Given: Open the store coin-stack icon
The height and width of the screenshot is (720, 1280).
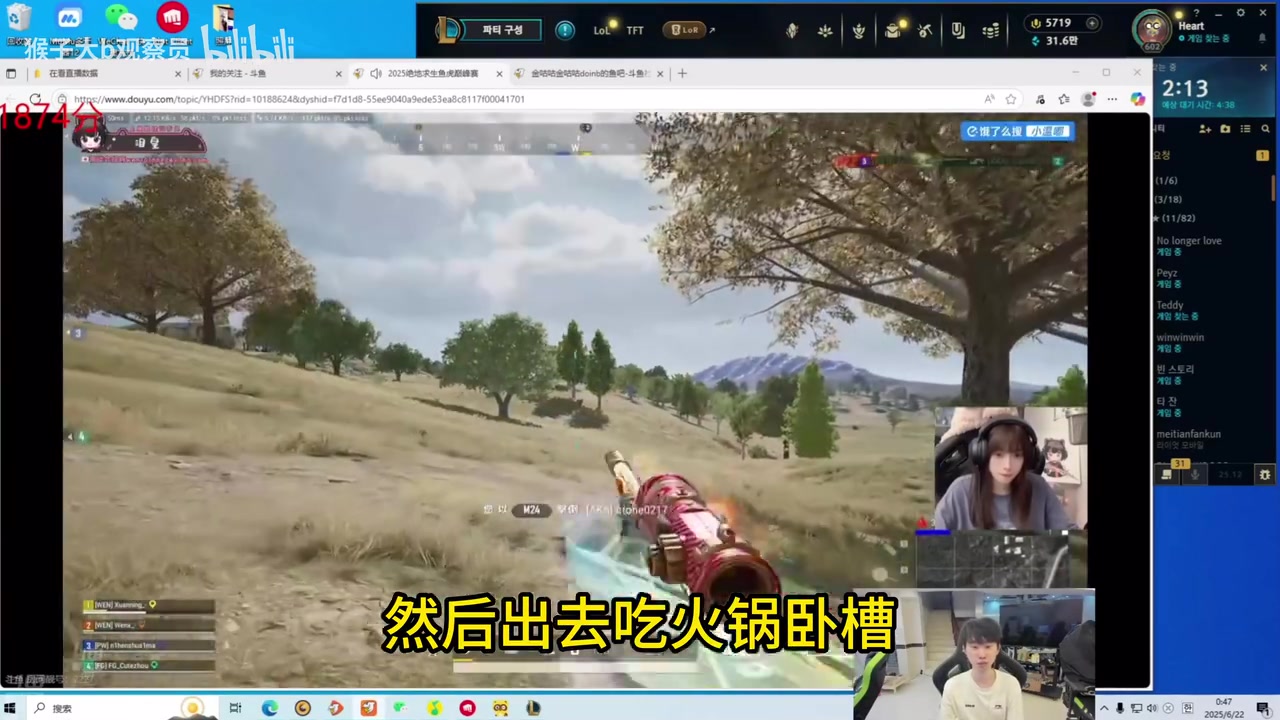Looking at the screenshot, I should pos(991,31).
